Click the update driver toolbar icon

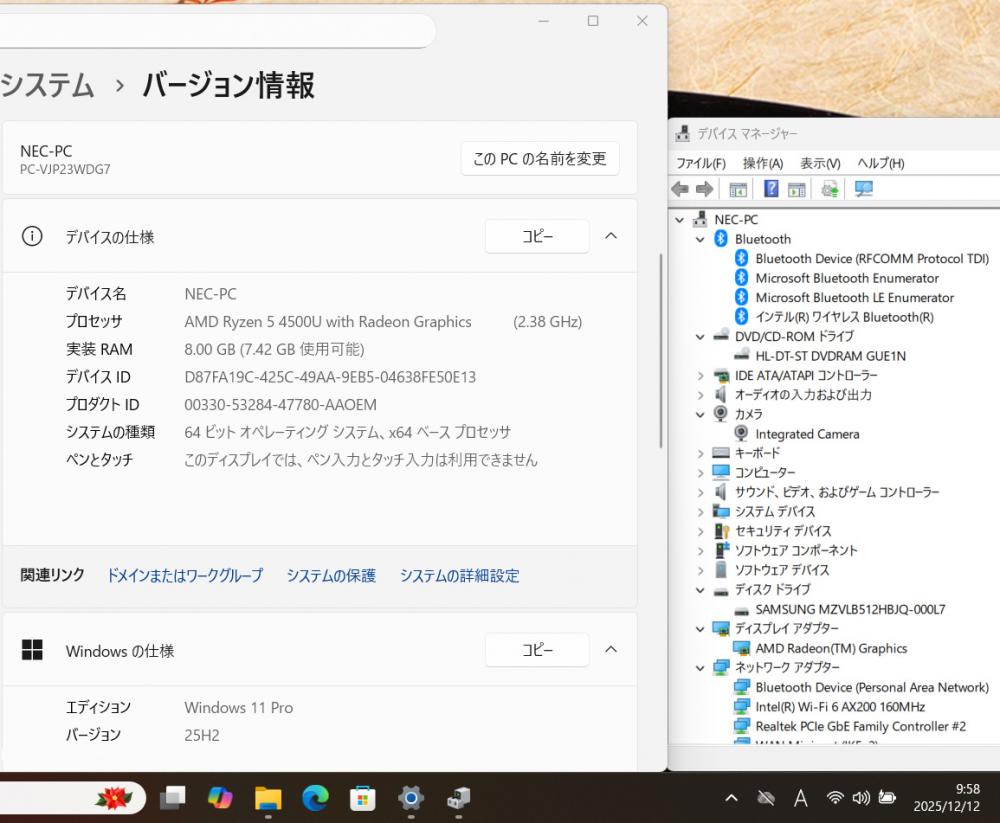[829, 189]
